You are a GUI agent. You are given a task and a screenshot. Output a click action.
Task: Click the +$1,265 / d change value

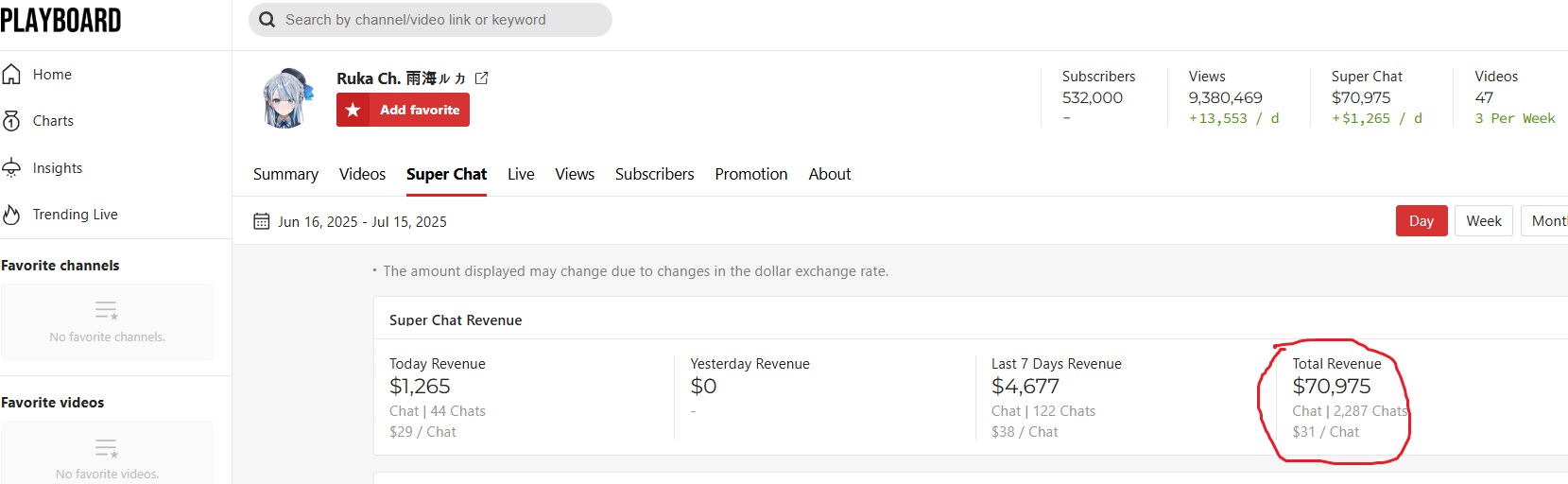(1377, 118)
